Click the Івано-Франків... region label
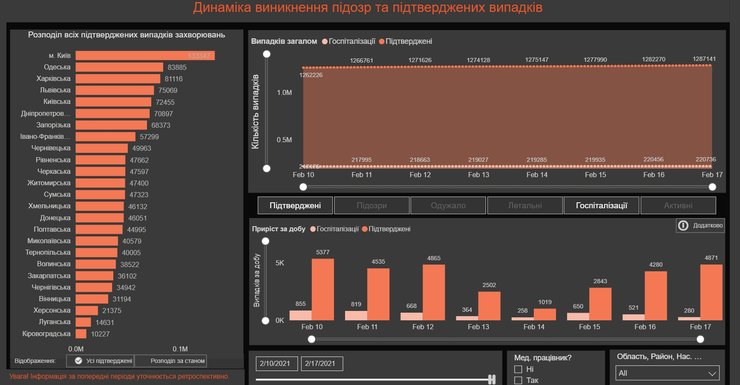This screenshot has height=385, width=740. tap(45, 137)
